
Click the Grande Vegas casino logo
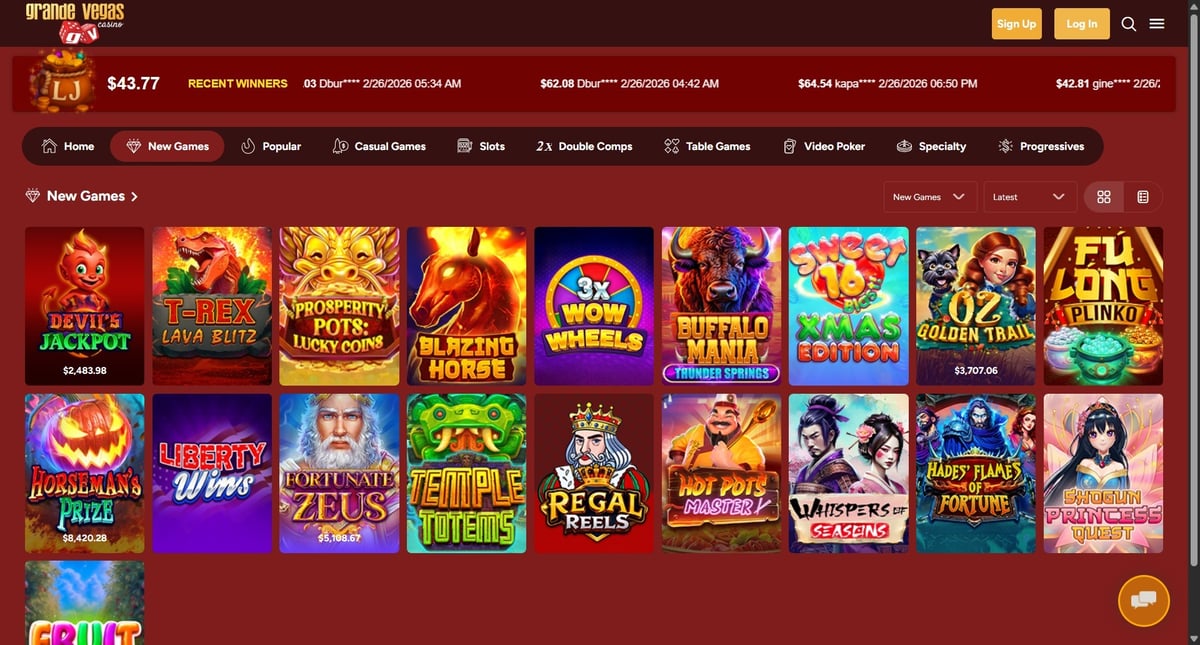click(x=75, y=22)
